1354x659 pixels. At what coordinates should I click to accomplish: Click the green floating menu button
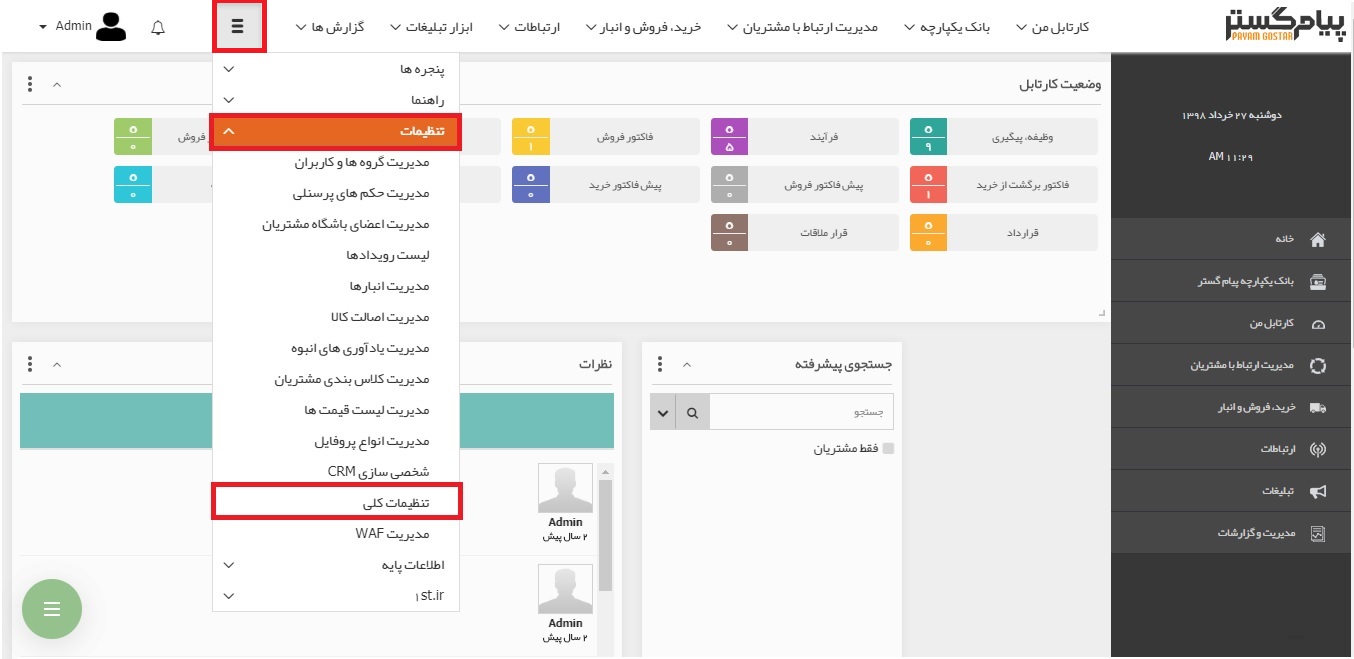point(52,609)
